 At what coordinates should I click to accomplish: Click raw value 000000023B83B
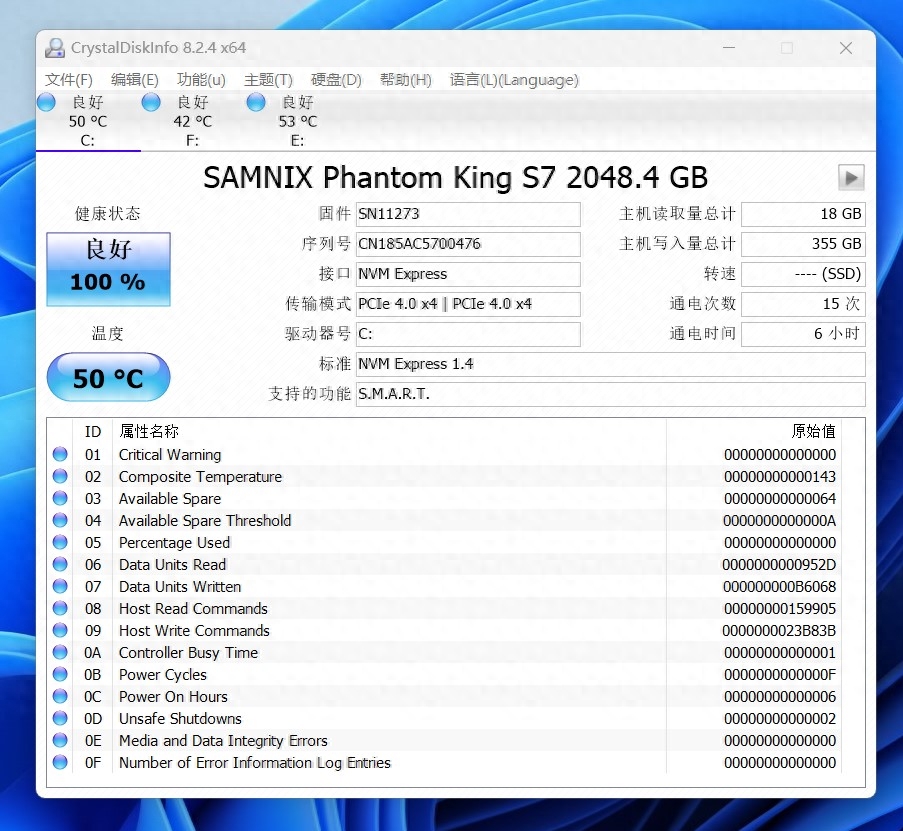coord(779,631)
